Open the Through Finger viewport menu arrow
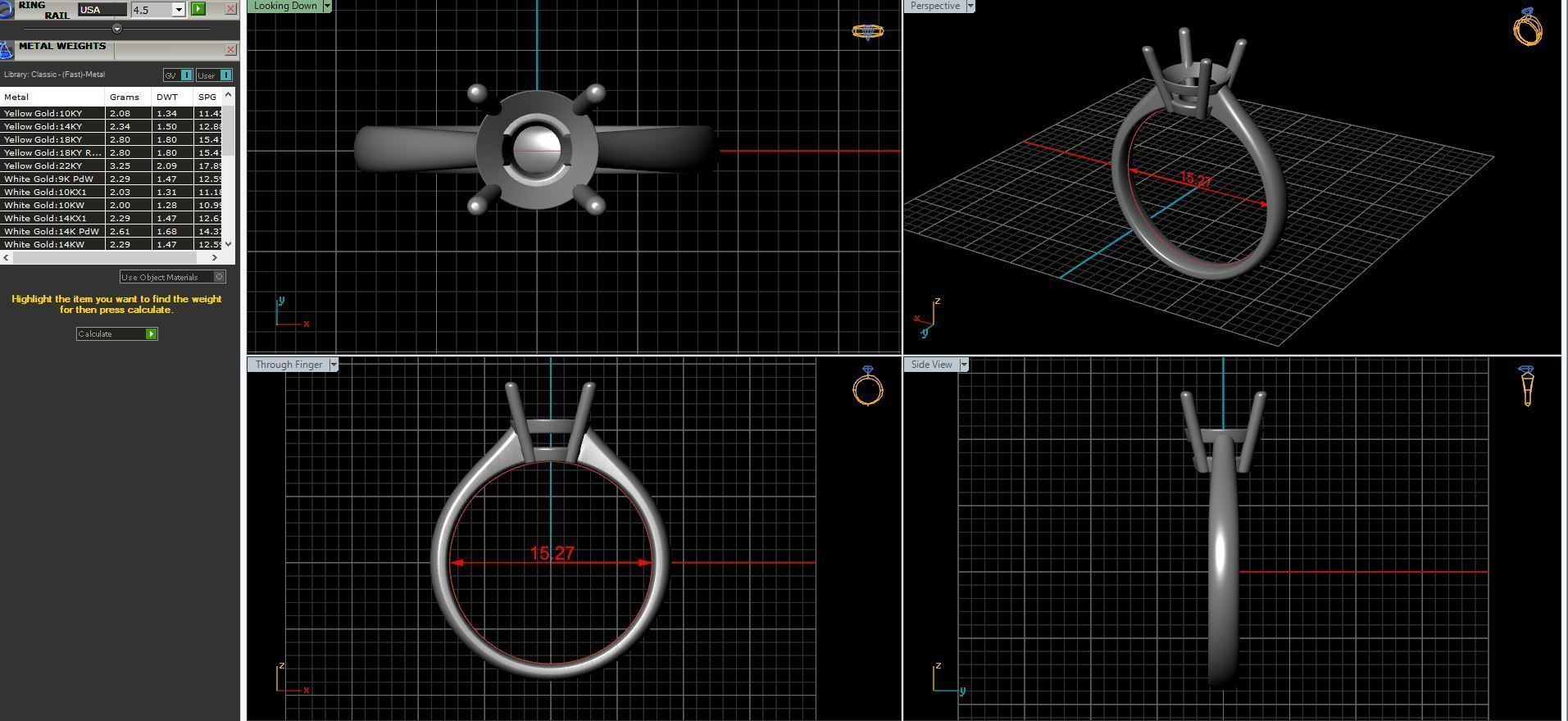Viewport: 1568px width, 721px height. pyautogui.click(x=334, y=365)
